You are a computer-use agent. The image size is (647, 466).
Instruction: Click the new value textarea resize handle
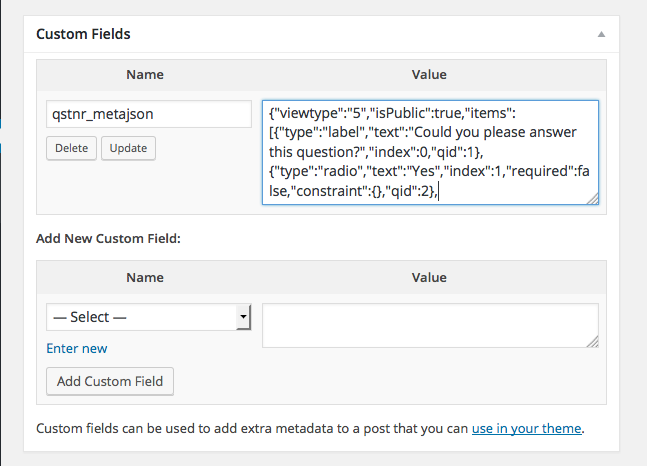(x=593, y=341)
